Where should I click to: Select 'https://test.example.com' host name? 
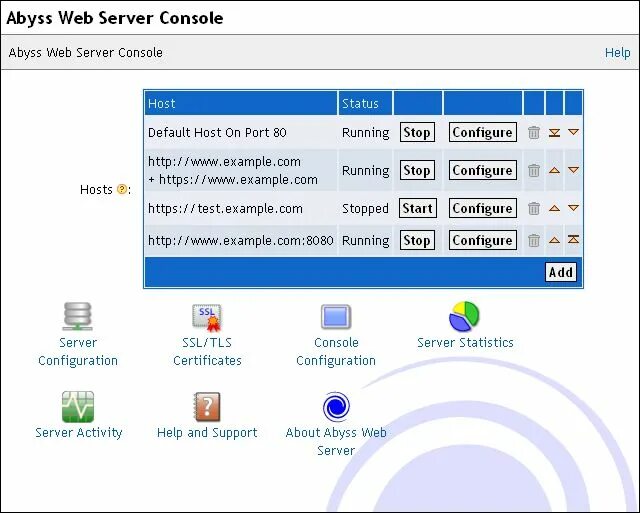(x=225, y=209)
